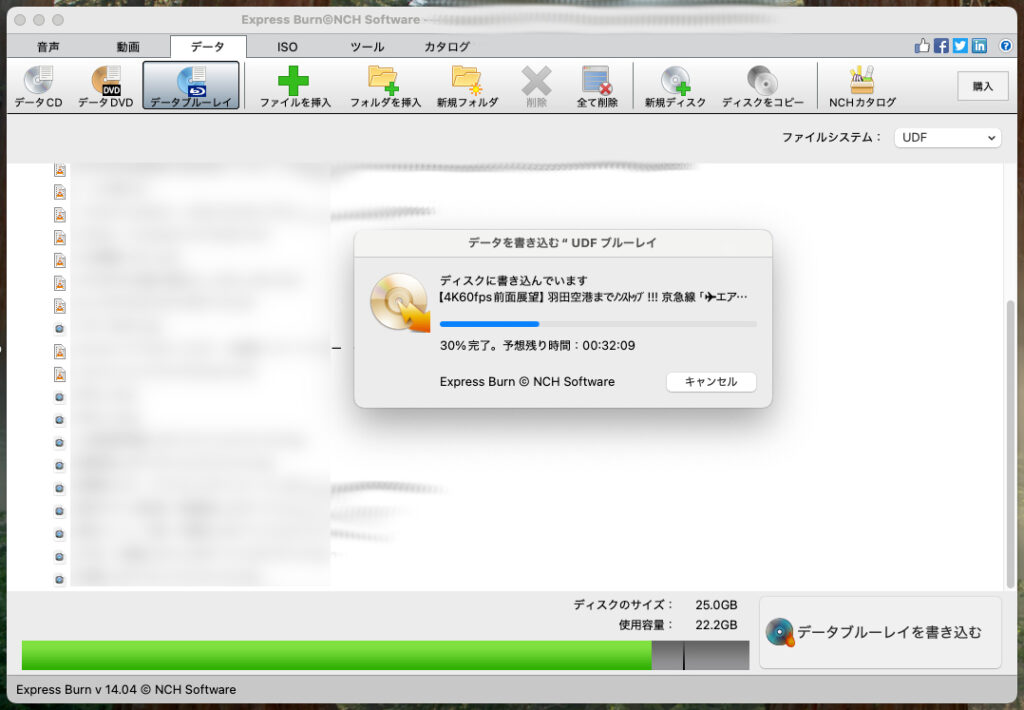Click the 25.0GB disc size value
This screenshot has width=1024, height=710.
tap(716, 605)
